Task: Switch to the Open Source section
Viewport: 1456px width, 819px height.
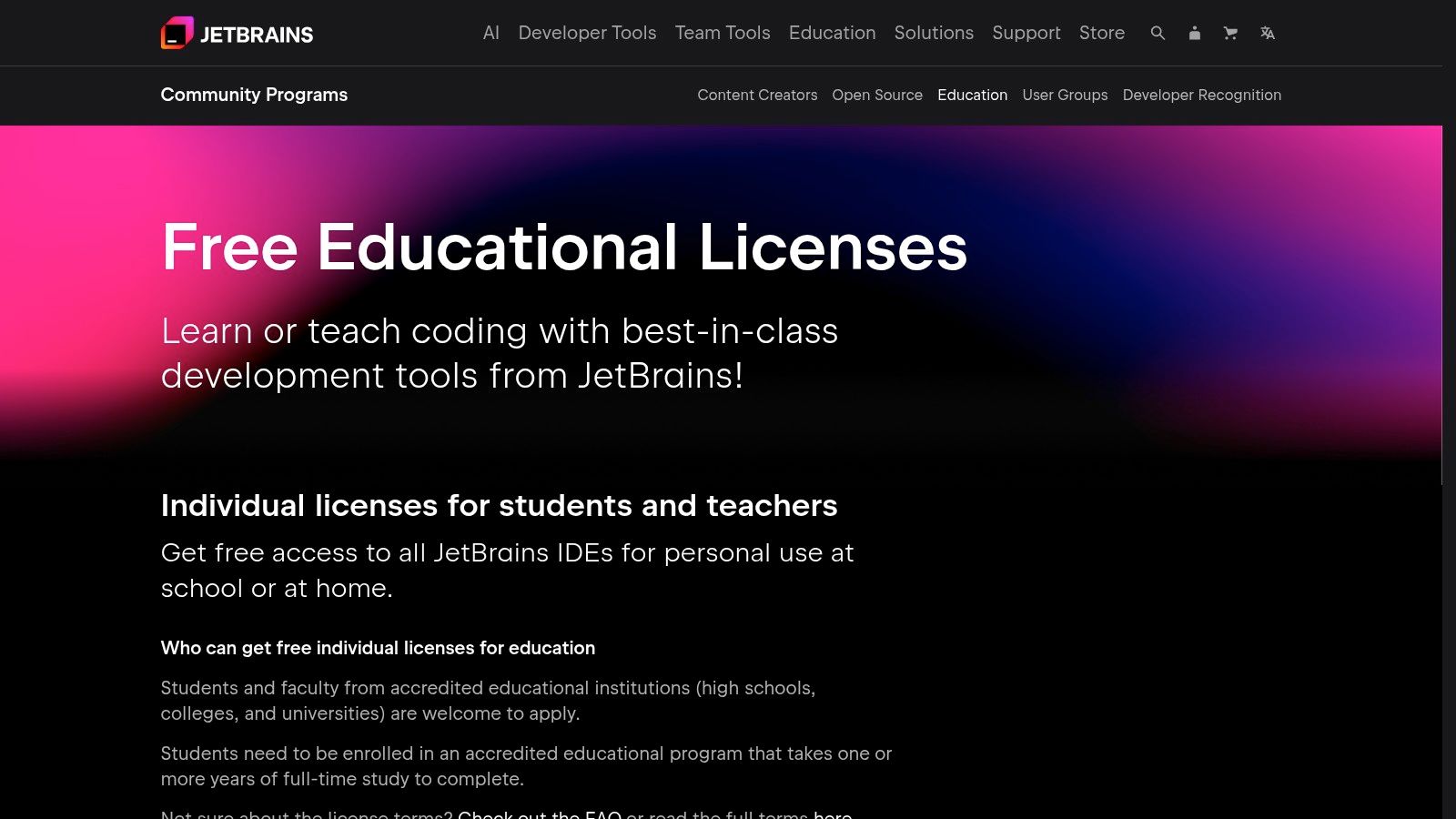Action: pos(877,95)
